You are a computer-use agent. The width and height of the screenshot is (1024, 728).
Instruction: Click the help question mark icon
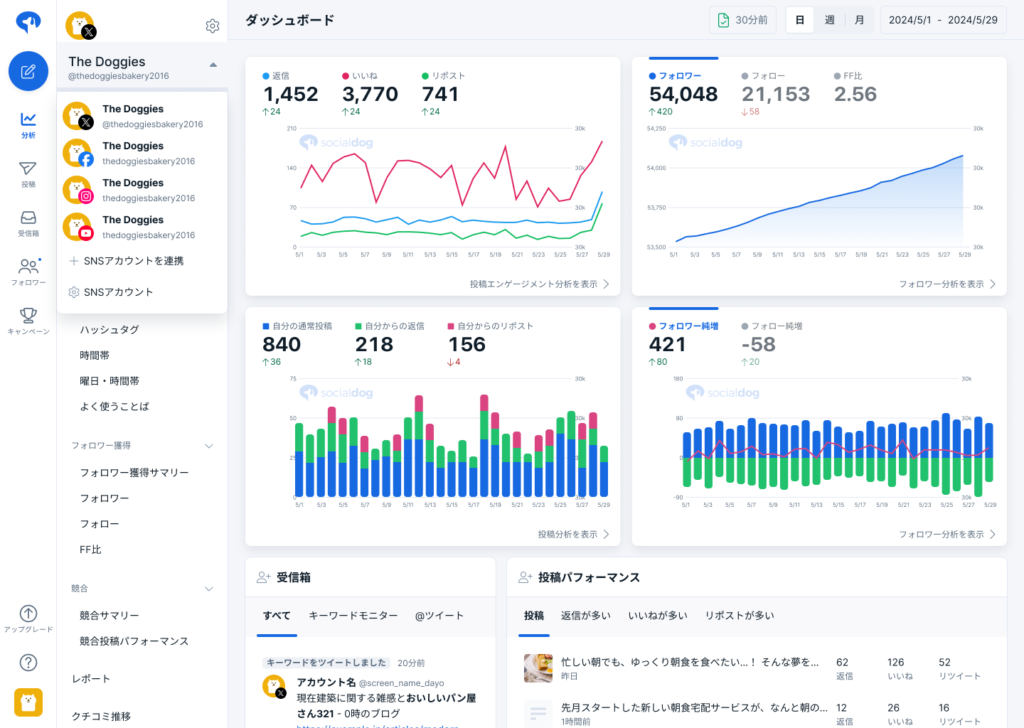pos(27,662)
